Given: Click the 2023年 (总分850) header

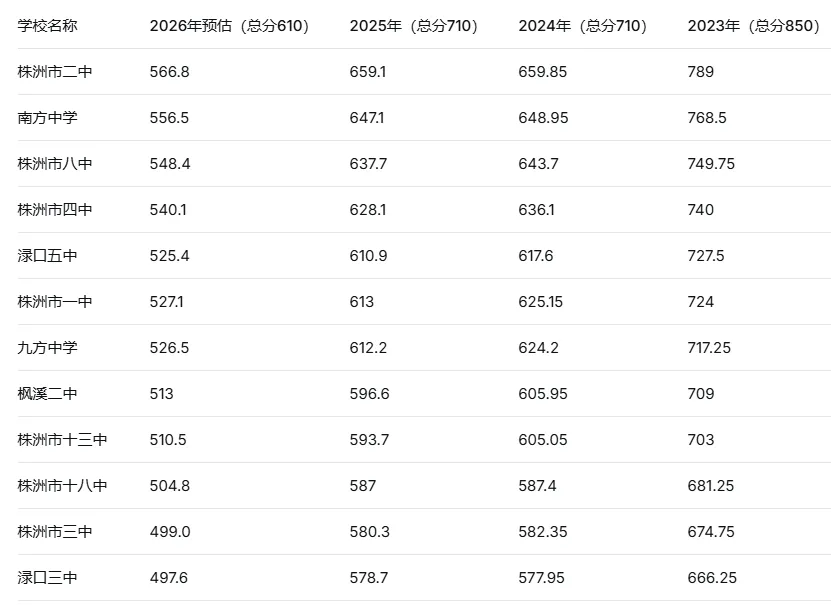Looking at the screenshot, I should coord(754,25).
